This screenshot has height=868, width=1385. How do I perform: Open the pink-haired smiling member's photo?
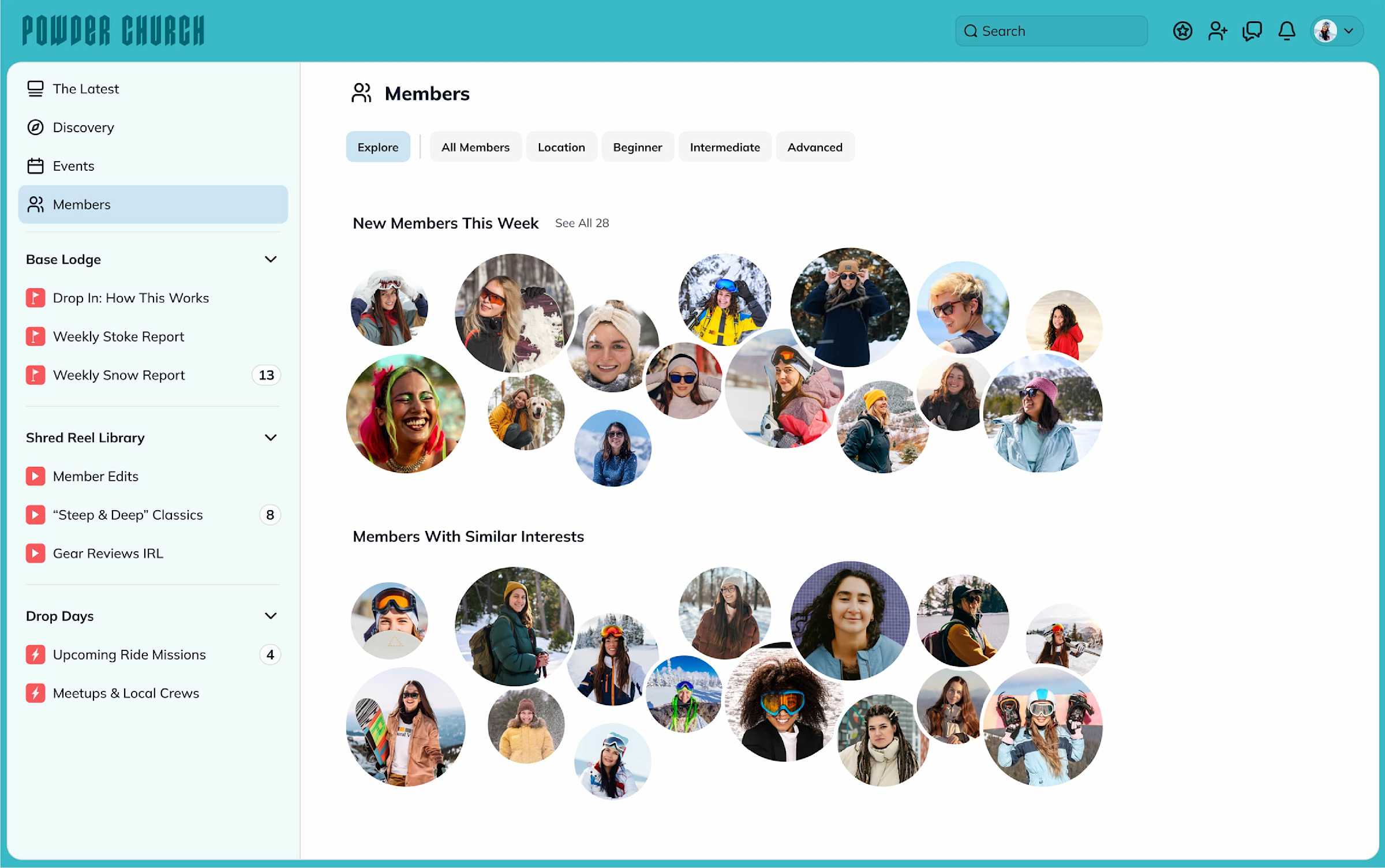pyautogui.click(x=406, y=414)
